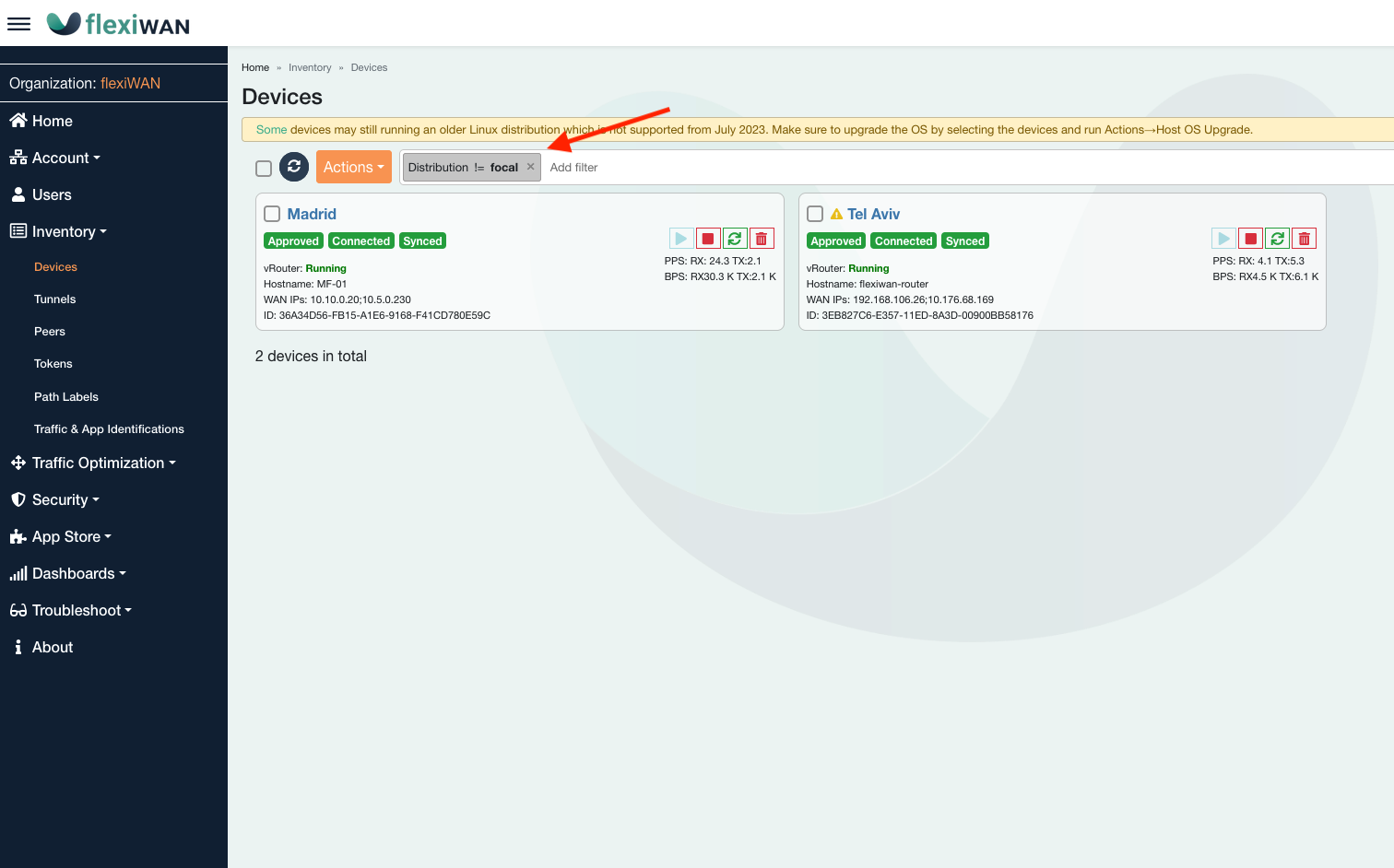Refresh the devices list
Image resolution: width=1394 pixels, height=868 pixels.
click(x=294, y=167)
